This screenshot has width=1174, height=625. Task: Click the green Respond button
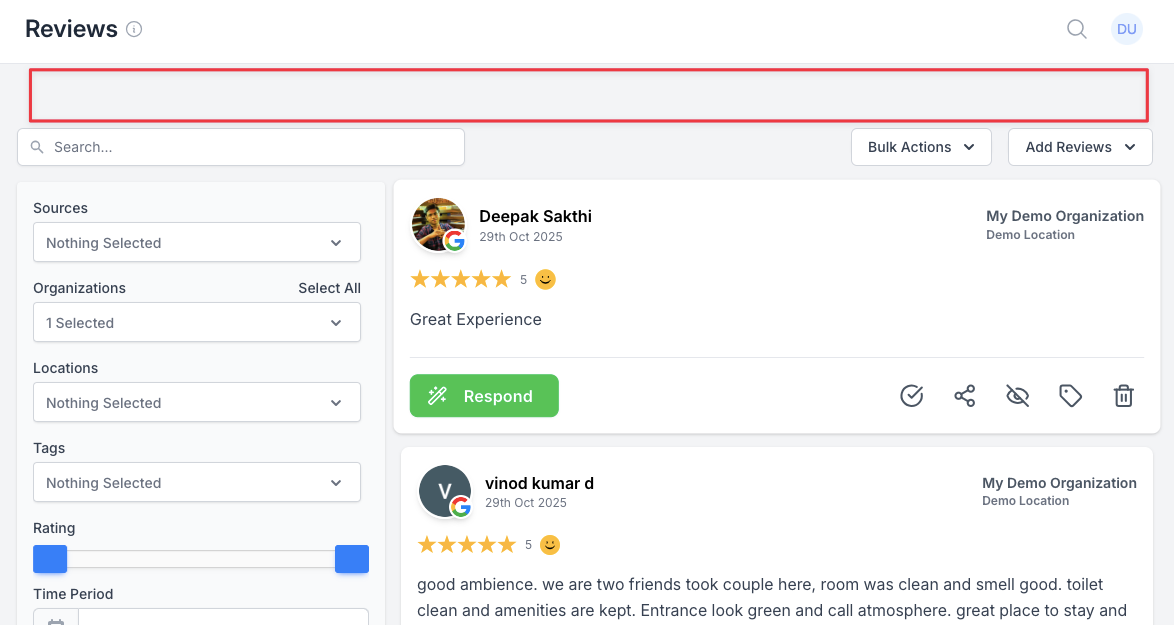click(x=484, y=396)
